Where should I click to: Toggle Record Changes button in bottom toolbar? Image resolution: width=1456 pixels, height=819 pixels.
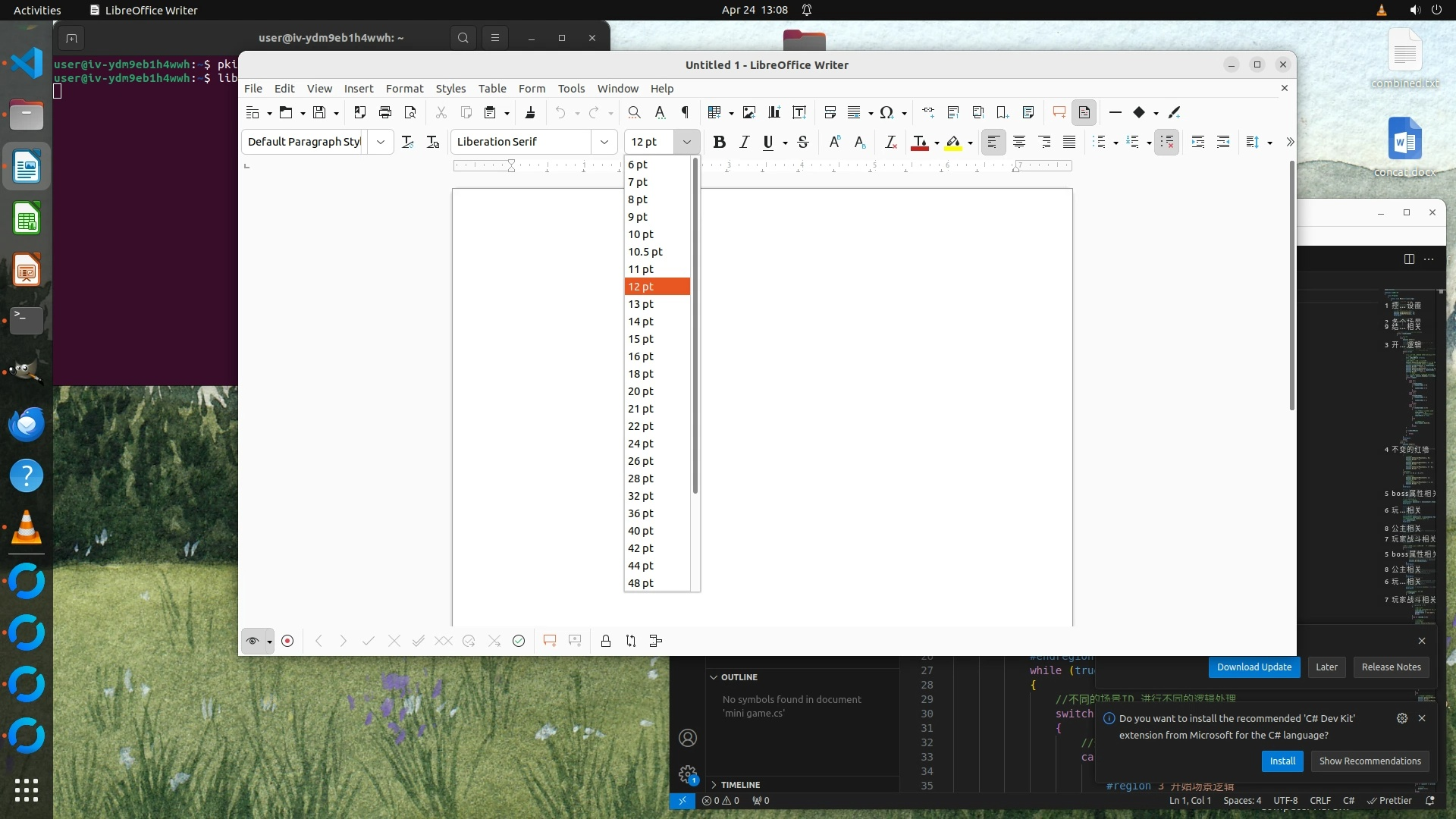point(287,641)
